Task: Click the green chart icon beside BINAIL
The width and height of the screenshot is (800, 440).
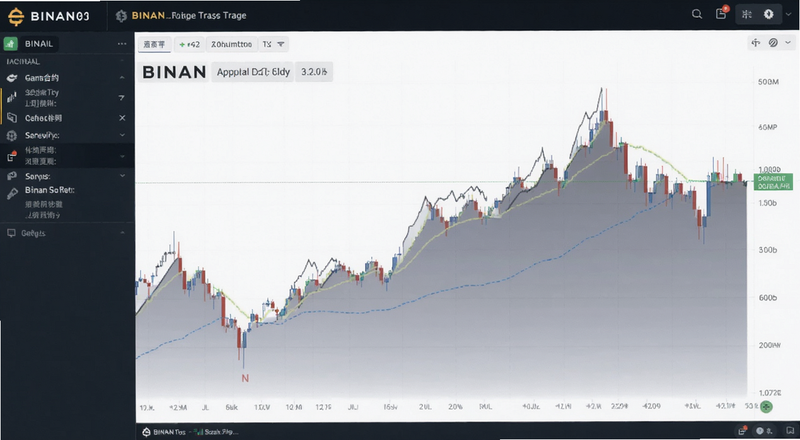Action: pos(11,44)
